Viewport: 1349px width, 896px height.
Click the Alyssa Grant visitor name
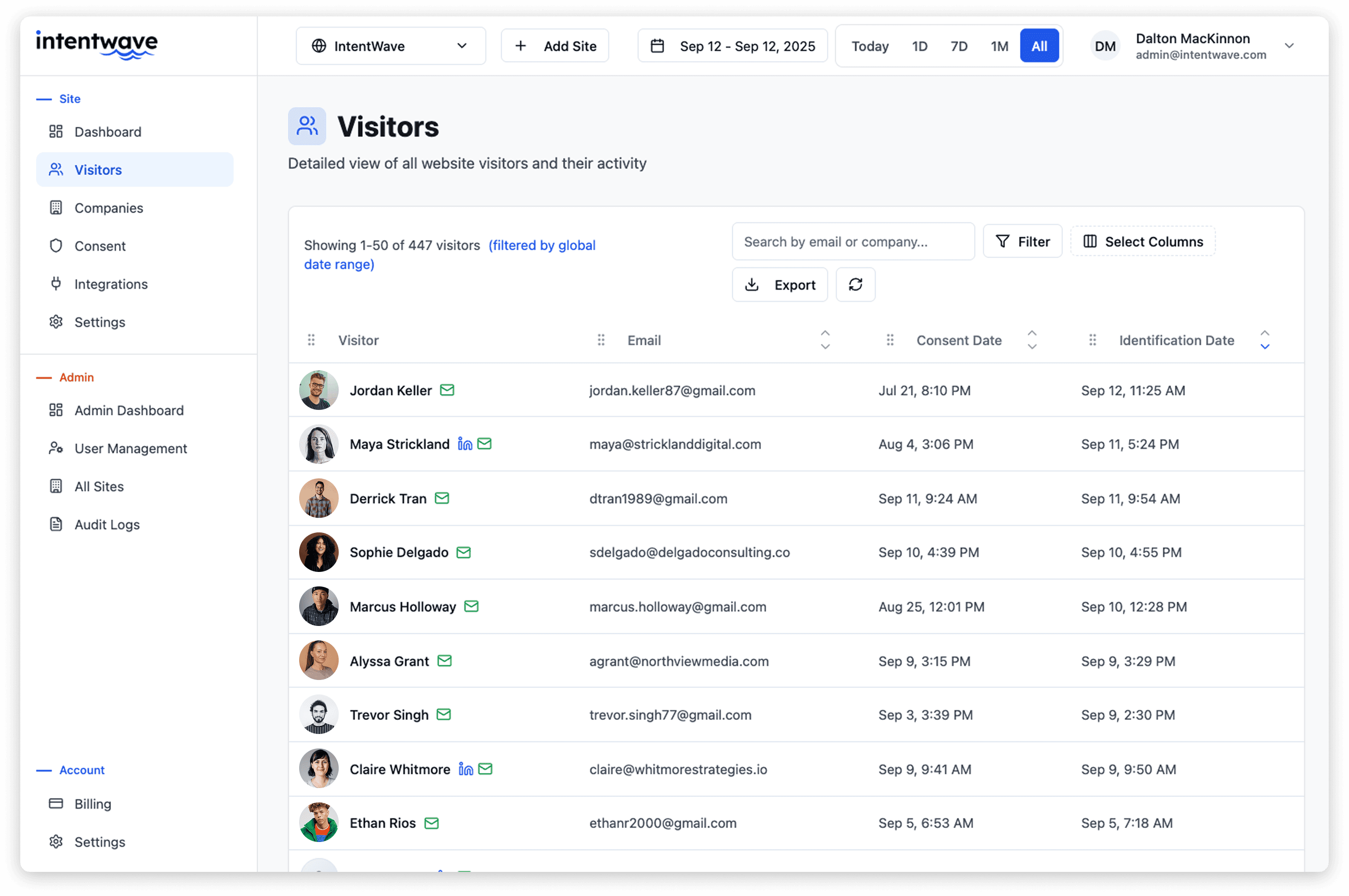click(389, 661)
